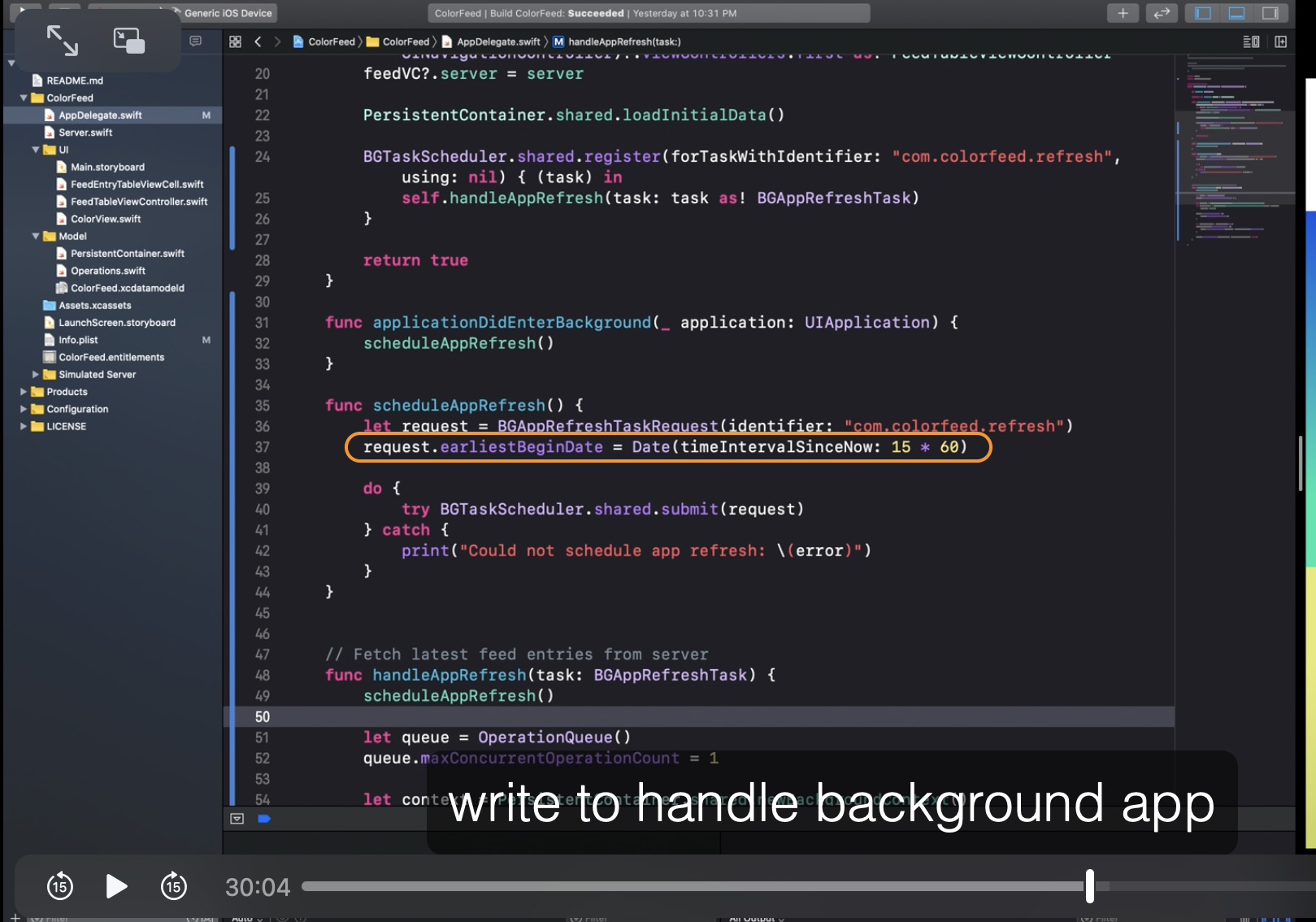Click the add editor split icon
Image resolution: width=1316 pixels, height=922 pixels.
1280,41
